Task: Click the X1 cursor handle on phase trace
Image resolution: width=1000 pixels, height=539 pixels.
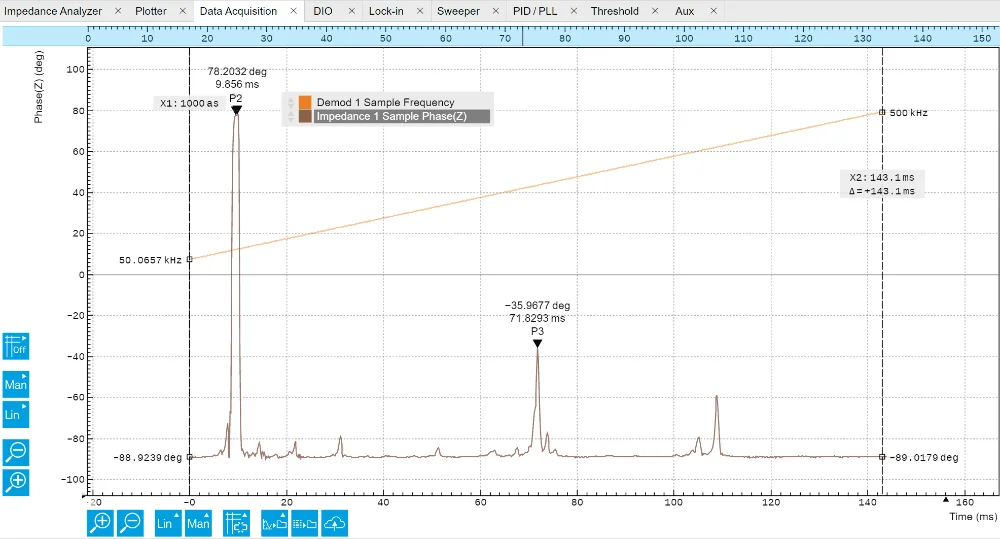Action: tap(189, 457)
